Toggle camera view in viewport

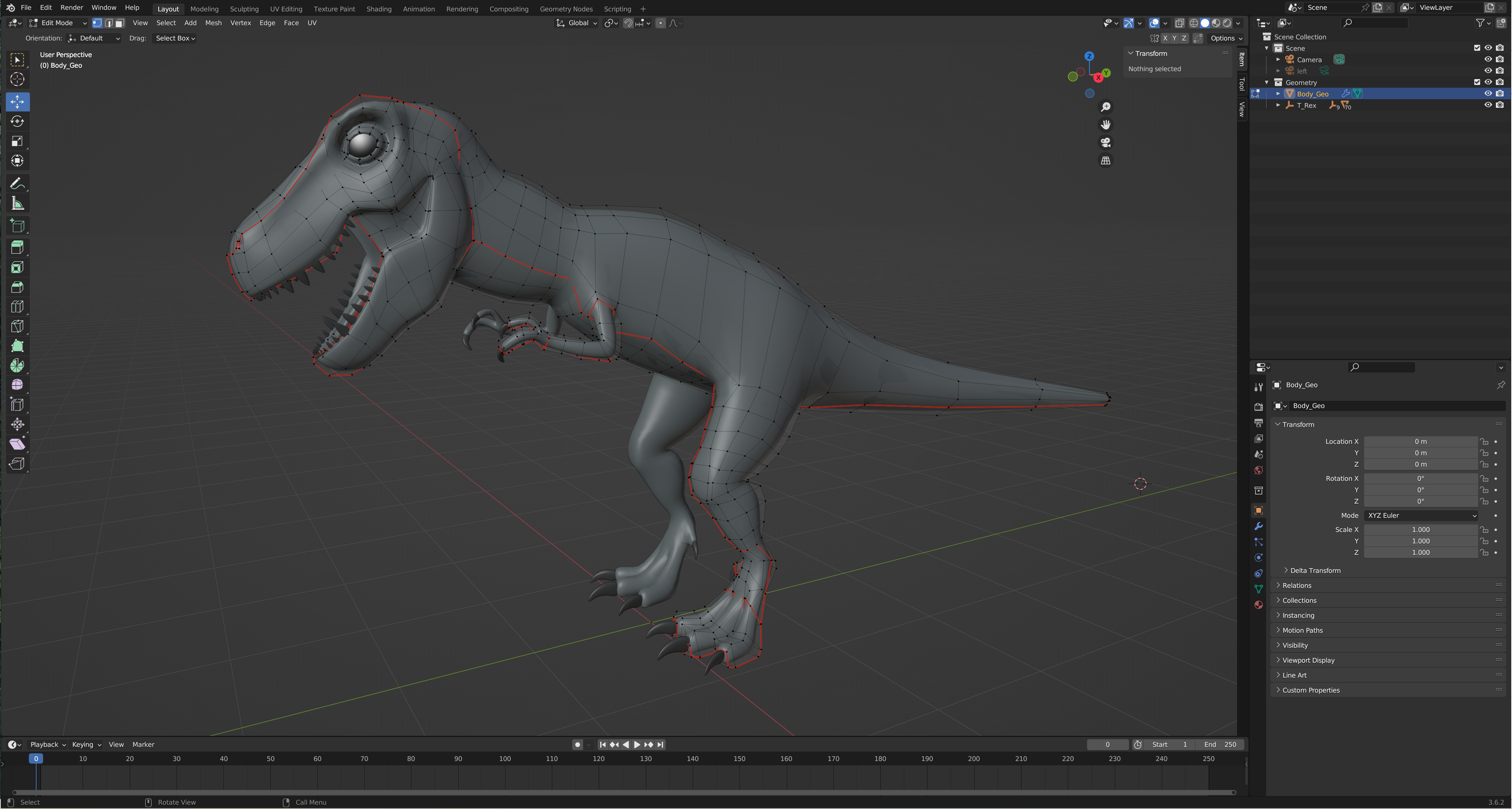click(1105, 143)
